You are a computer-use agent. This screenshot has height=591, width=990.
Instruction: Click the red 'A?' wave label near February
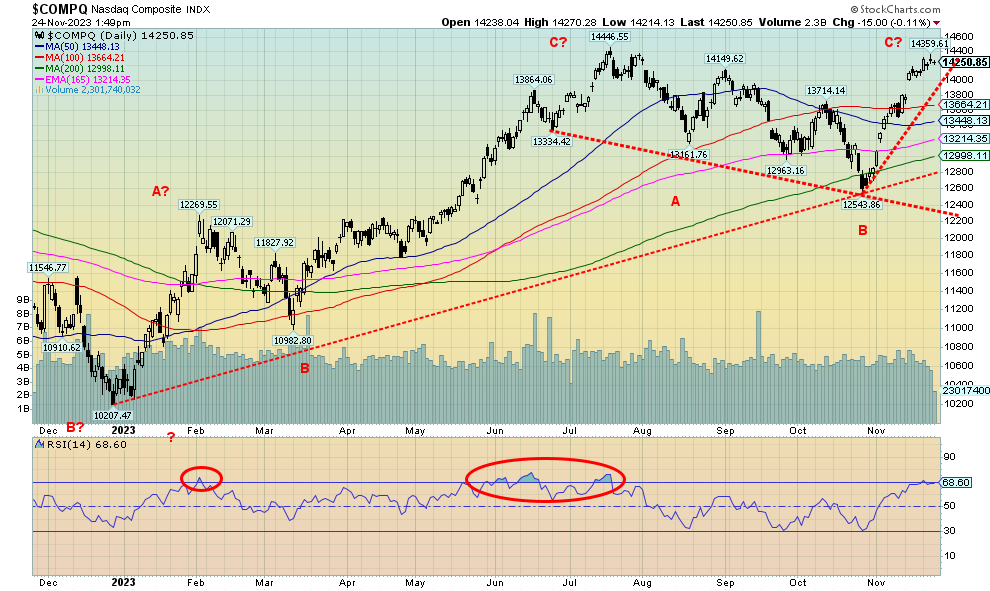pos(161,191)
